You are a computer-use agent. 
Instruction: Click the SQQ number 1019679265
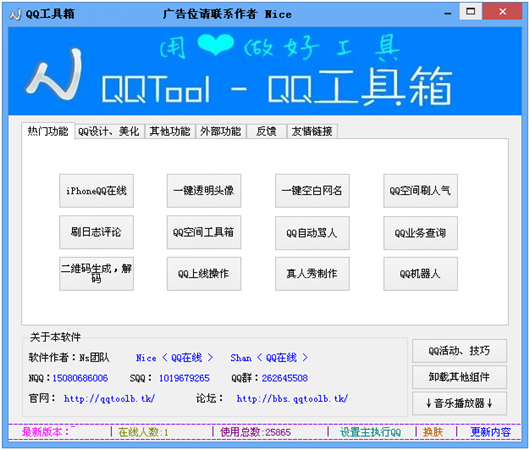coord(184,378)
